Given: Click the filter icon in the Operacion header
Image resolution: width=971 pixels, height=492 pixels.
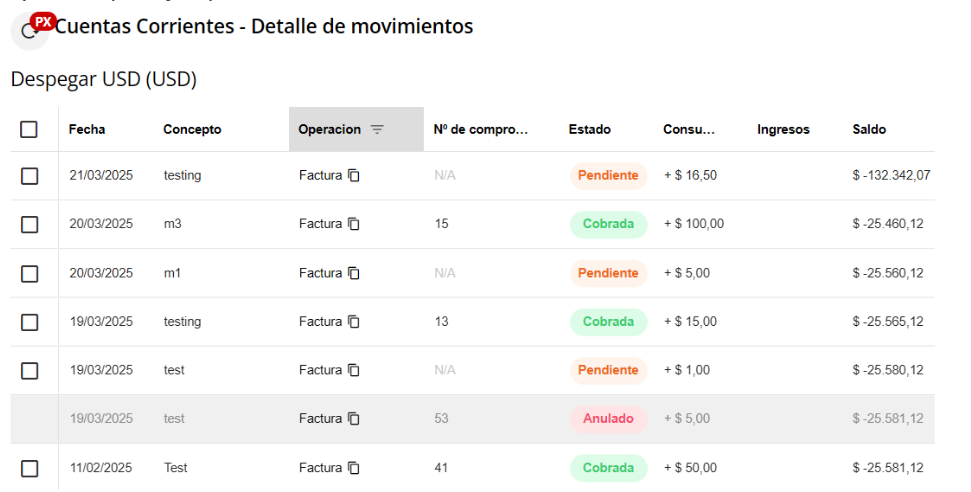Looking at the screenshot, I should [x=377, y=129].
